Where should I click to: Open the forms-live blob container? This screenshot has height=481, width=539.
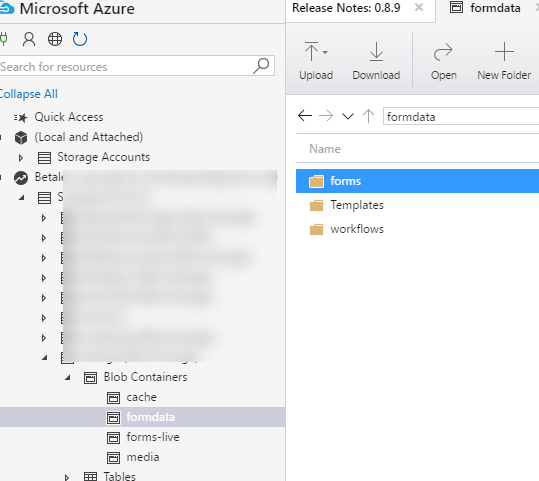coord(153,437)
